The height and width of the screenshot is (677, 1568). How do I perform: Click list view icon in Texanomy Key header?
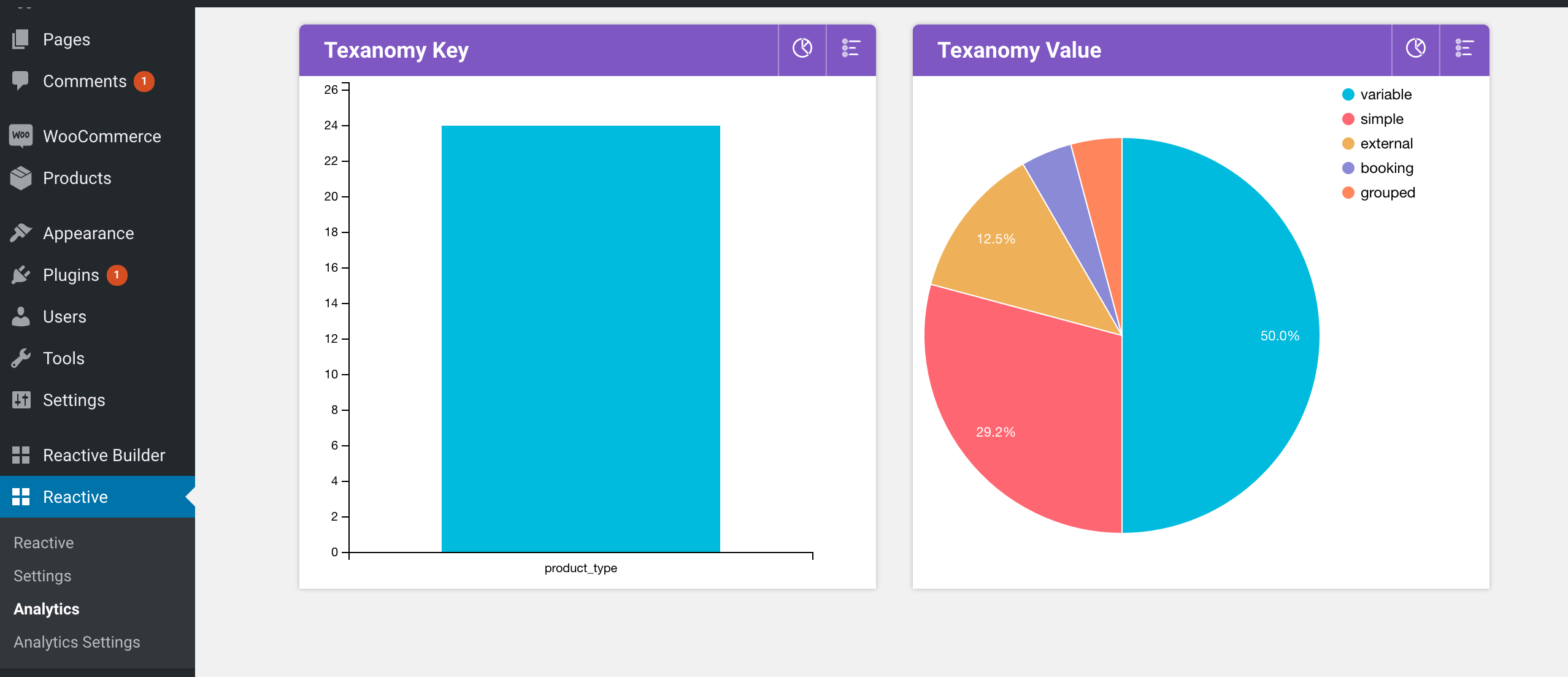850,48
